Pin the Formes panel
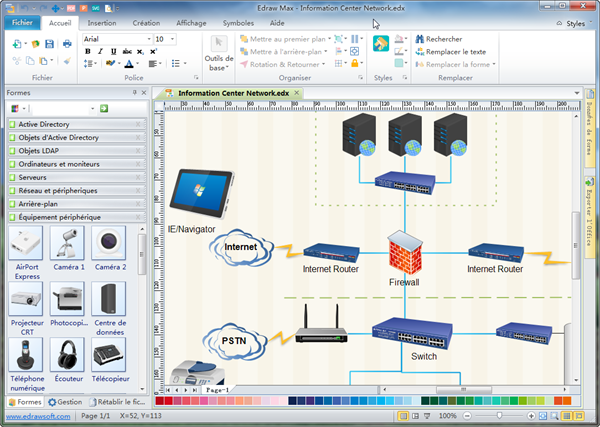600x427 pixels. (133, 92)
